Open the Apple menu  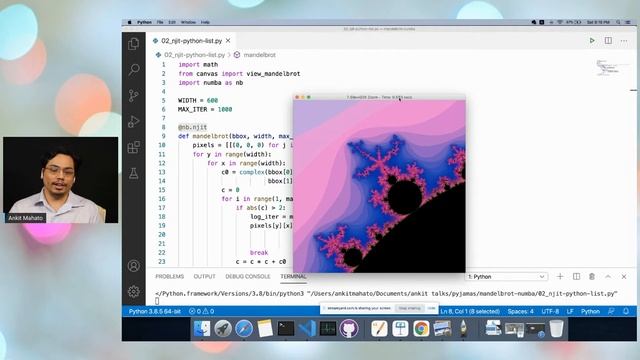(x=129, y=22)
